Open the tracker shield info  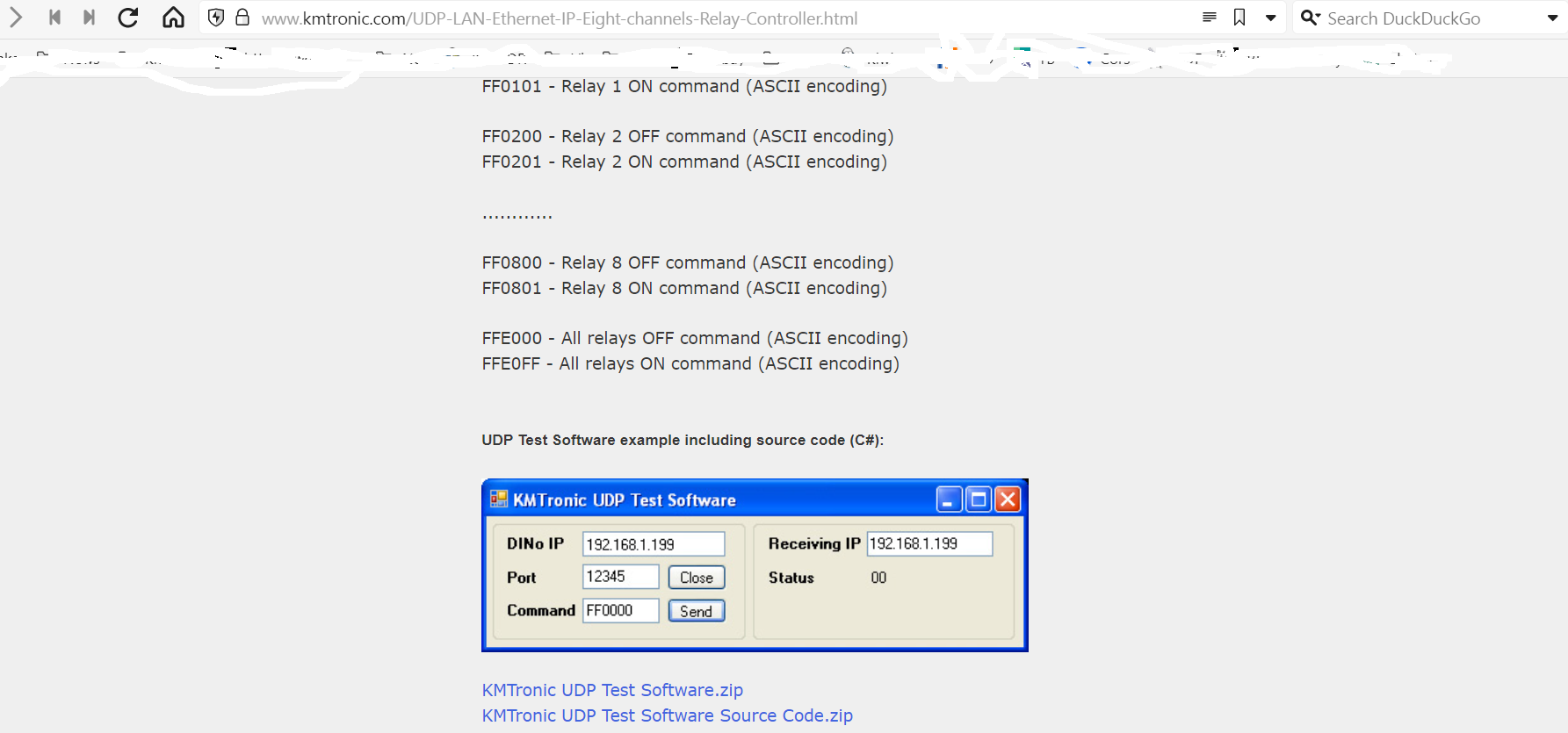(216, 18)
